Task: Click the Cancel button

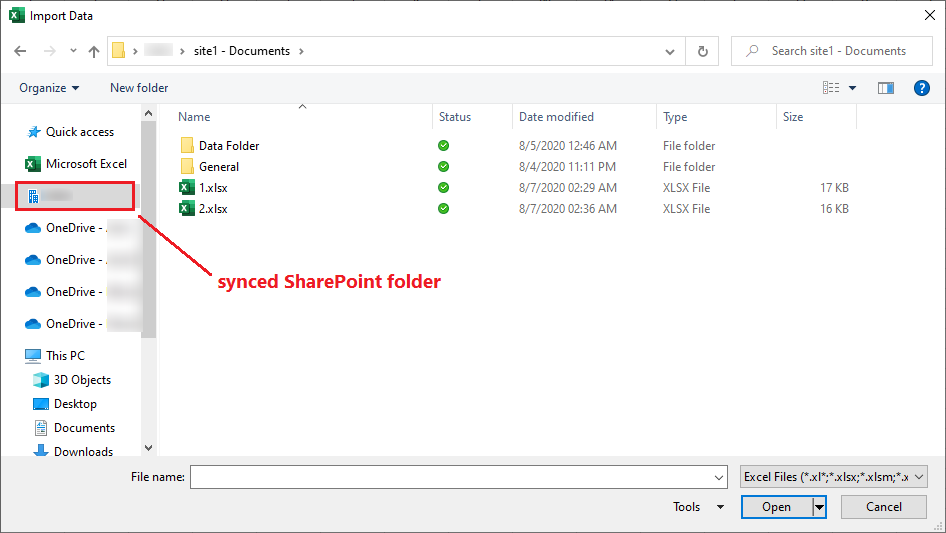Action: pyautogui.click(x=884, y=507)
